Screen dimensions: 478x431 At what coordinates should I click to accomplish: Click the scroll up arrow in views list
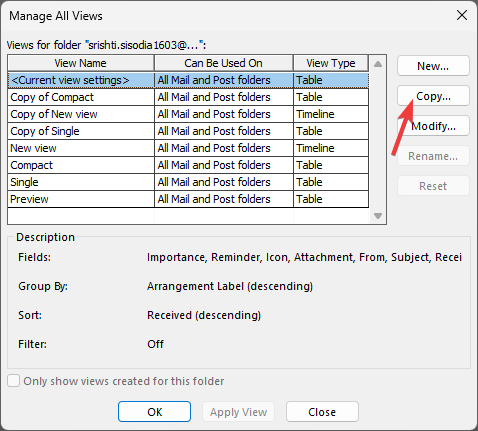tap(378, 64)
